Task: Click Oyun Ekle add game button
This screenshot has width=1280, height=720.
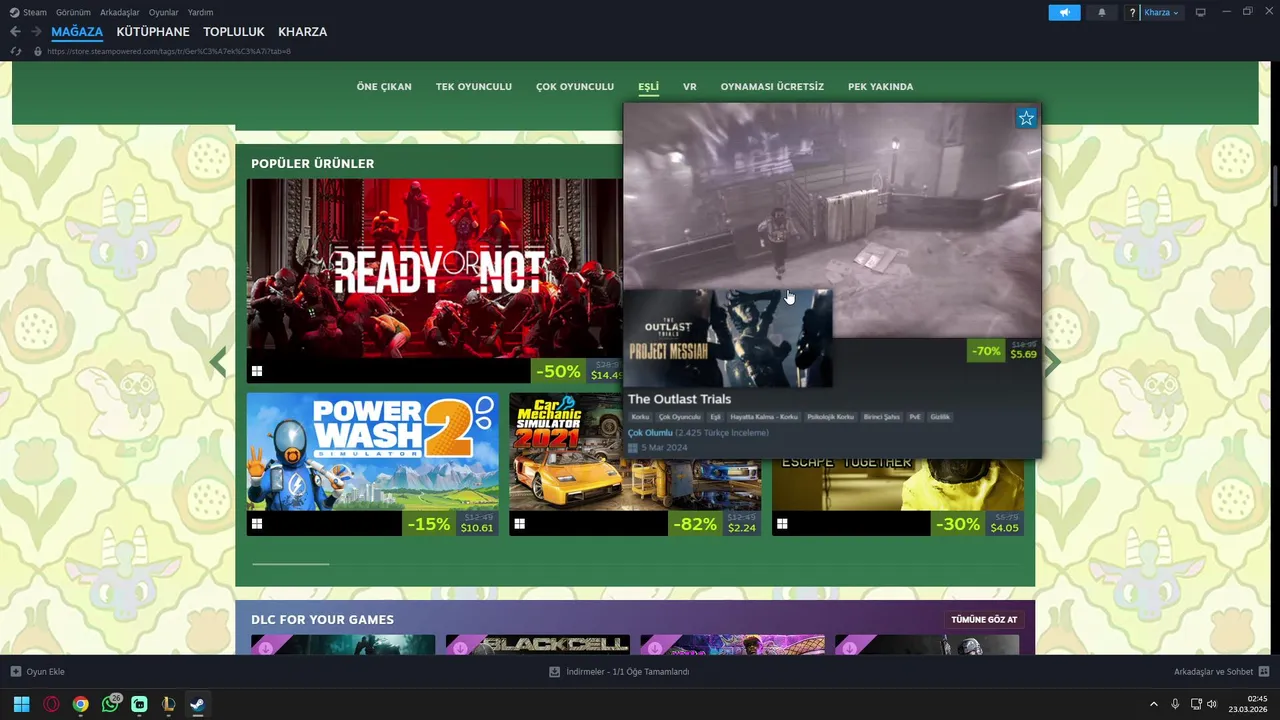Action: coord(37,672)
